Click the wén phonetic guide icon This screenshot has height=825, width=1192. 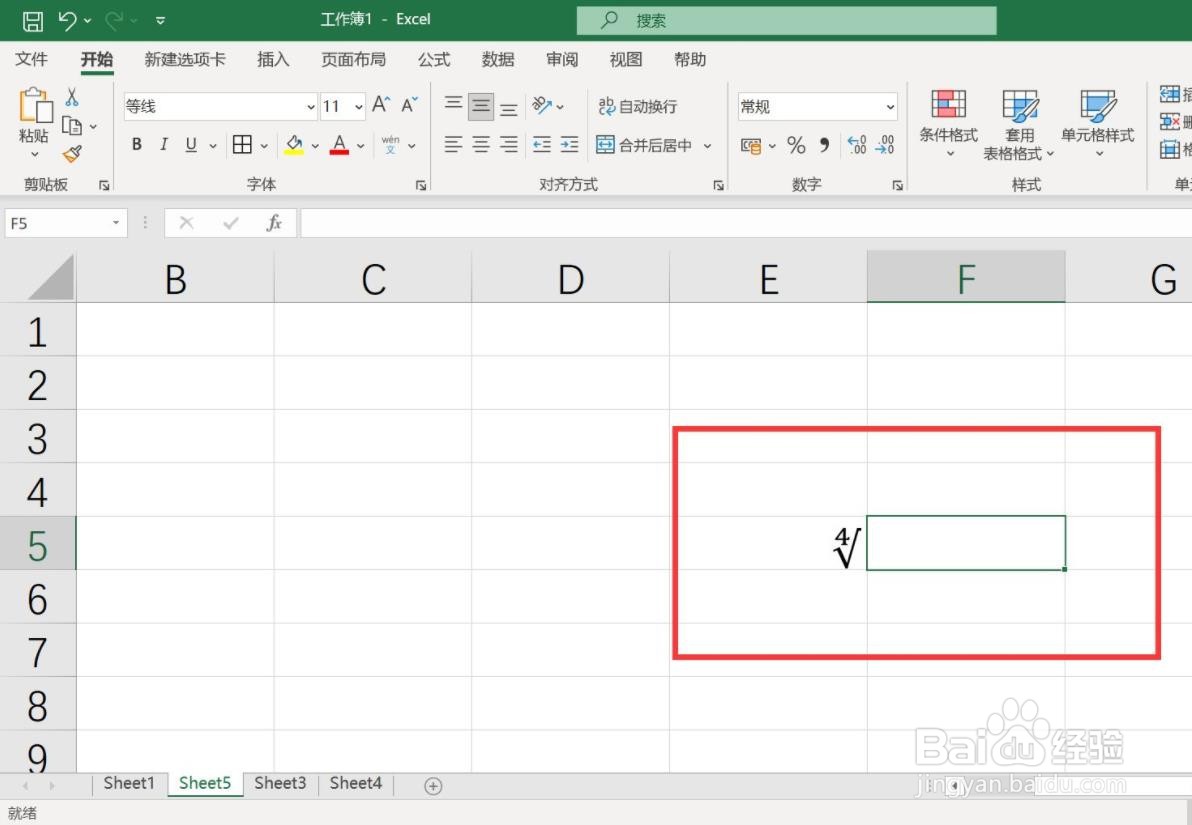pos(391,144)
